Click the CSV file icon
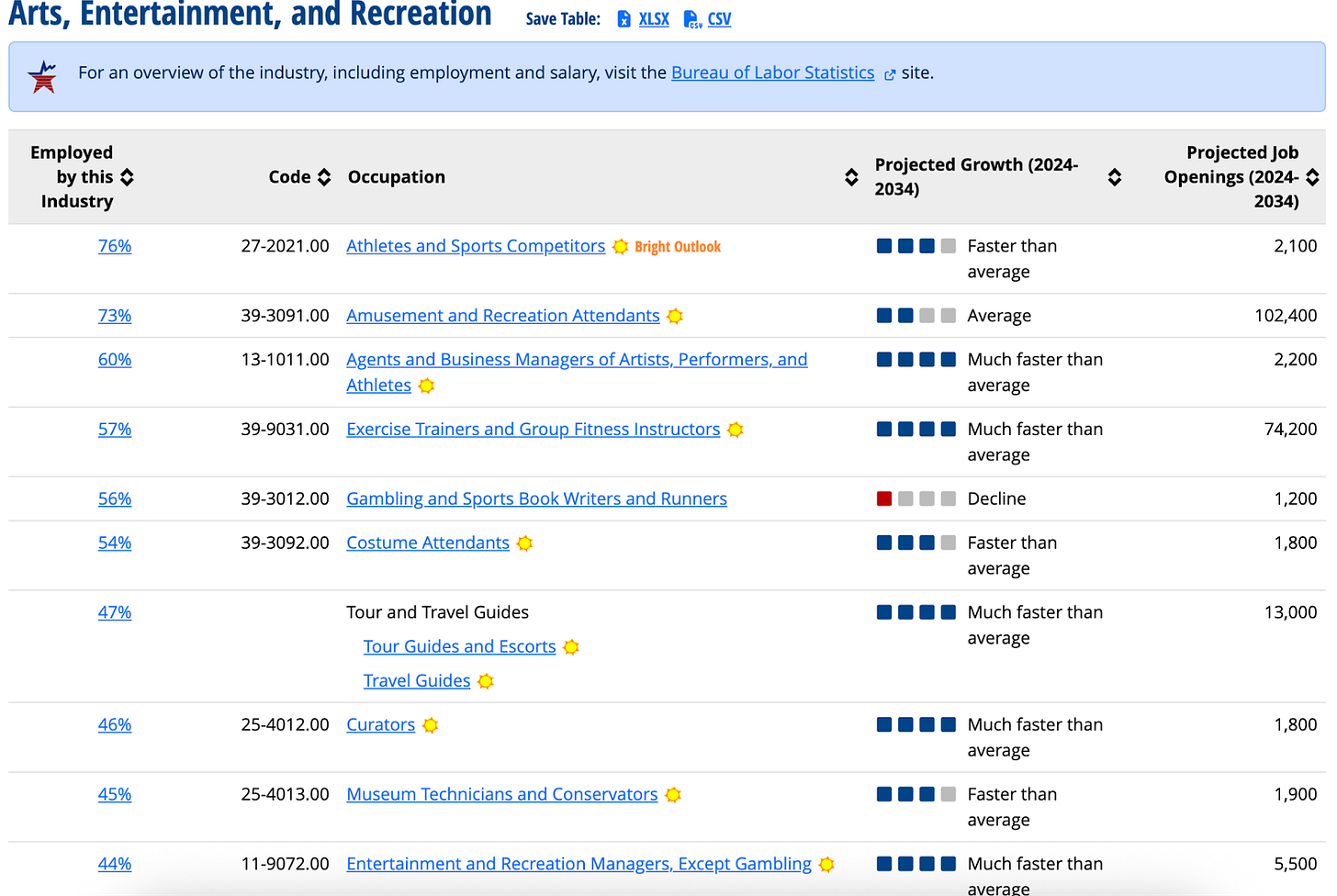The image size is (1337, 896). [692, 18]
